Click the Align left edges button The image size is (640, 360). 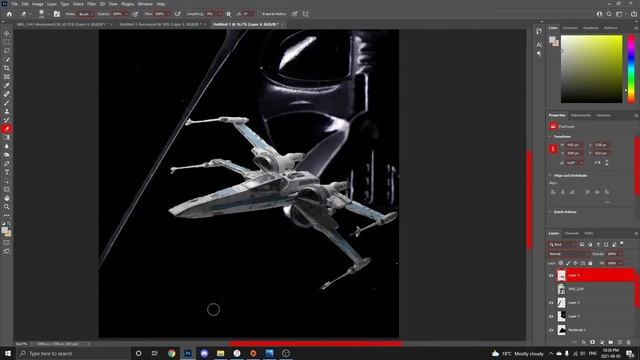click(553, 192)
